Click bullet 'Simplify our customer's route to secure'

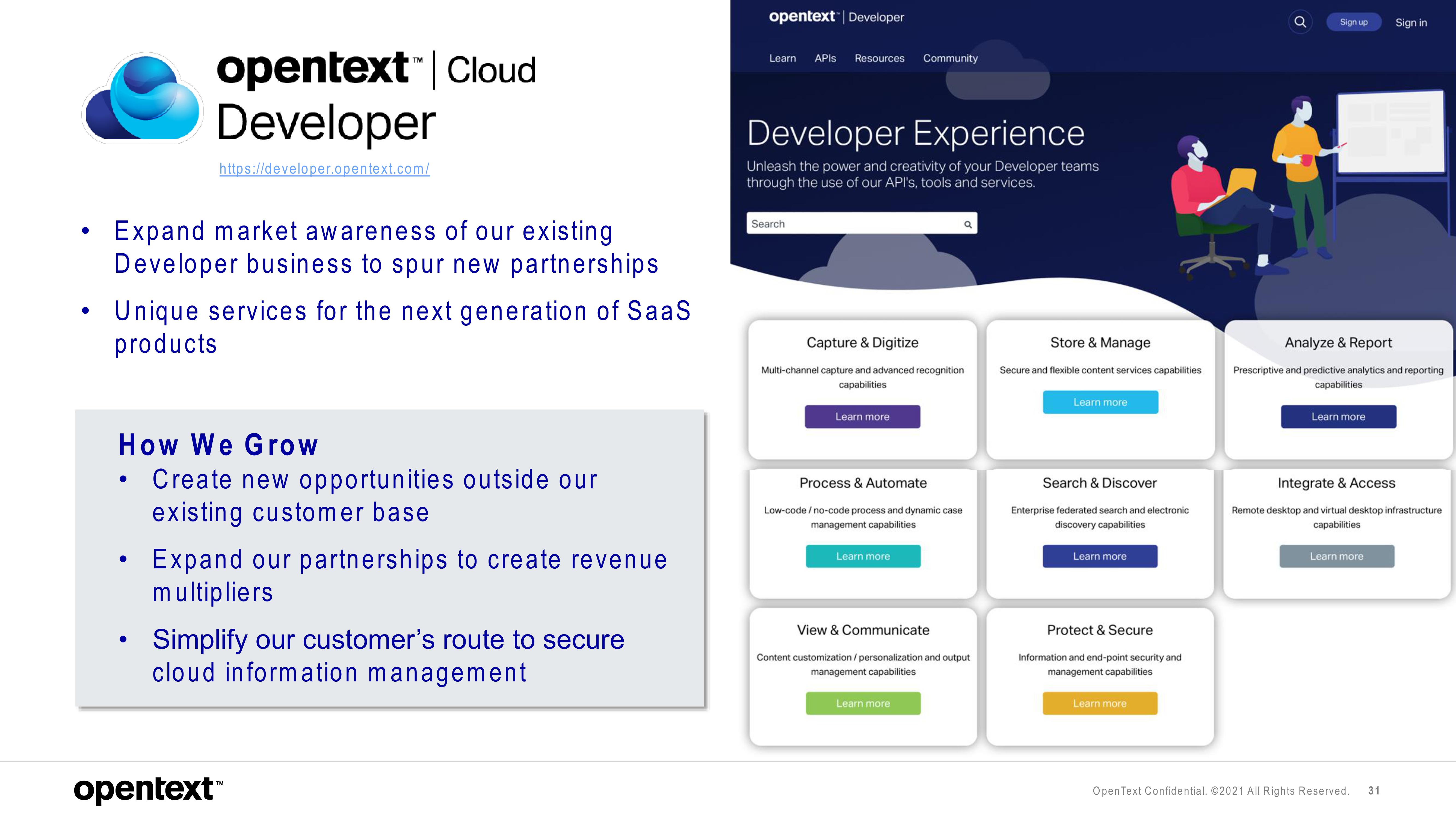388,656
